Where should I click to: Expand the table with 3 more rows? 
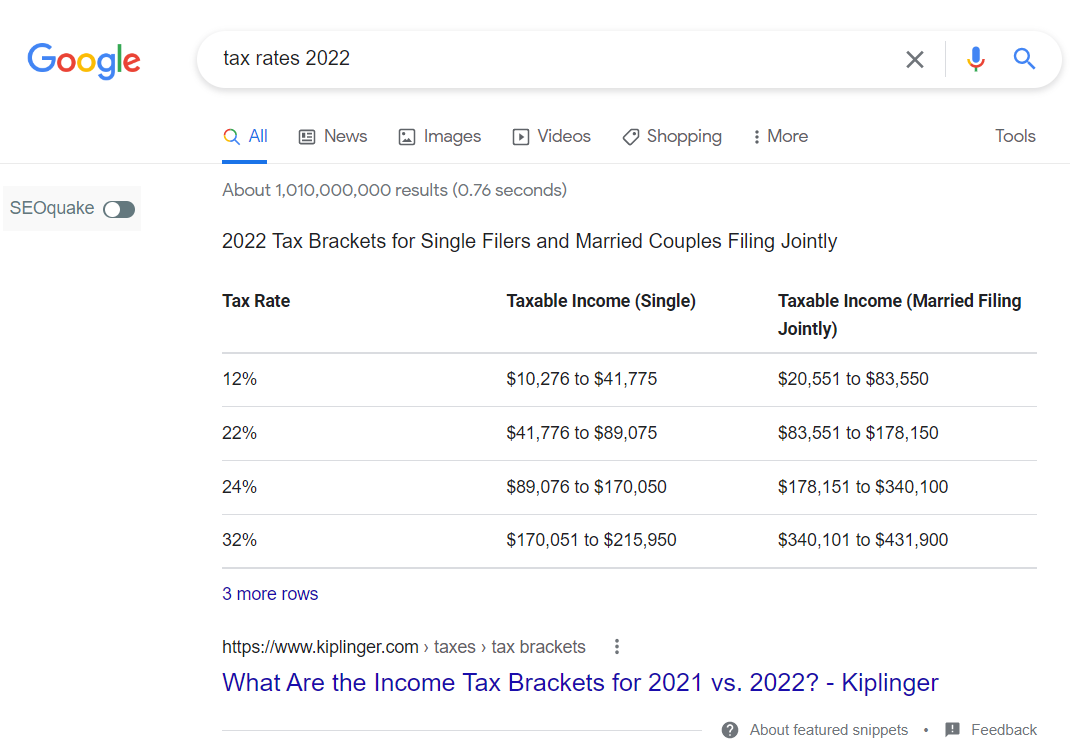270,593
